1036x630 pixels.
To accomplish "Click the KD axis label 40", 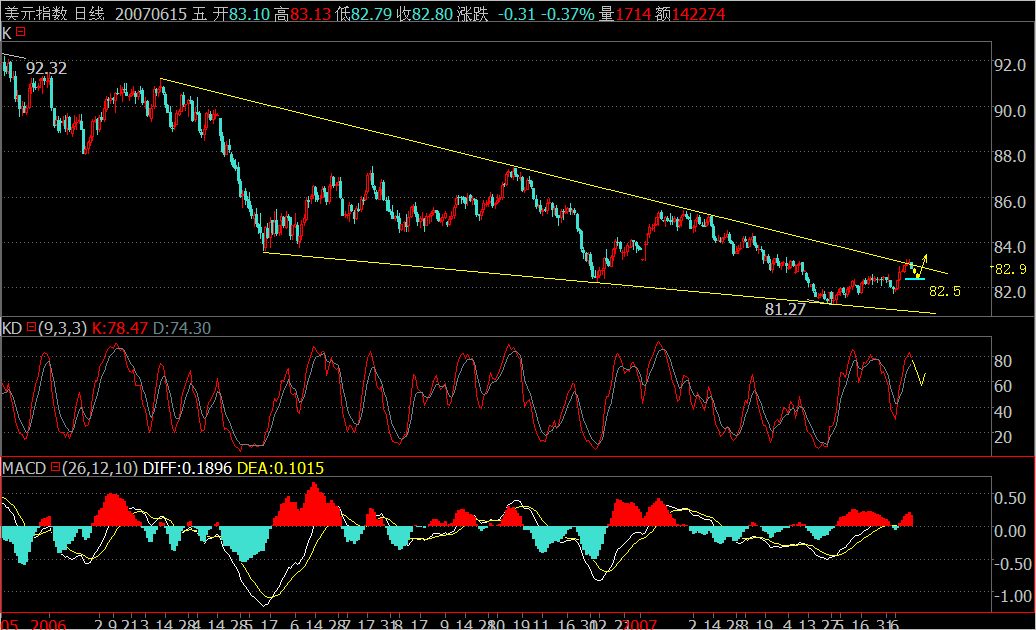I will (x=1003, y=412).
